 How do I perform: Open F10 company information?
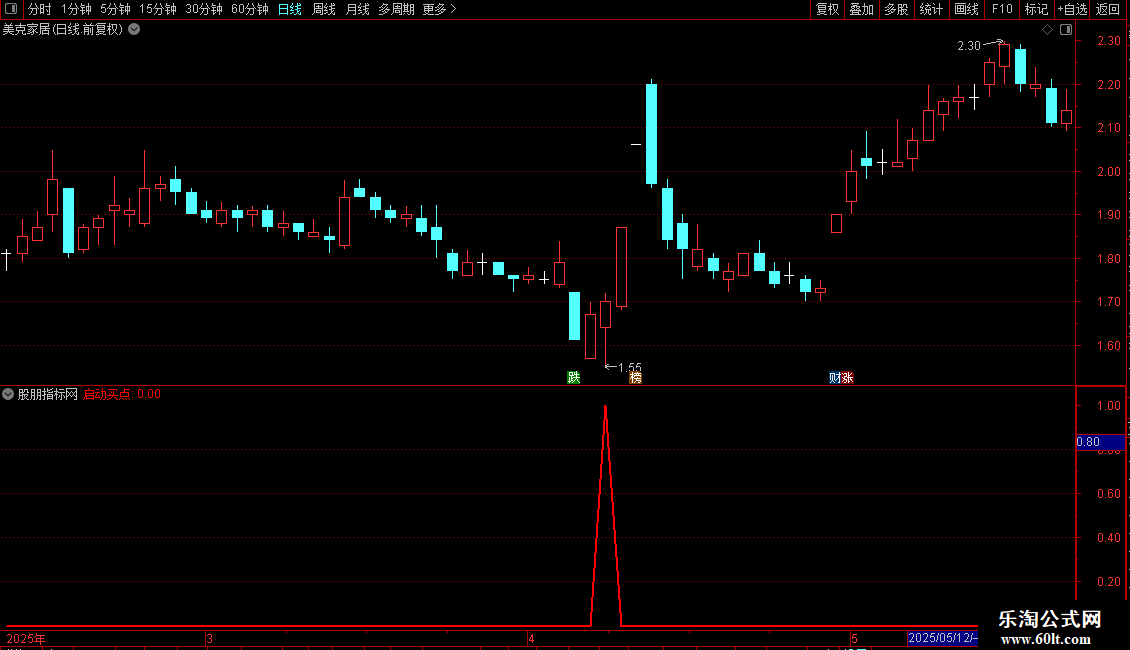[1002, 9]
